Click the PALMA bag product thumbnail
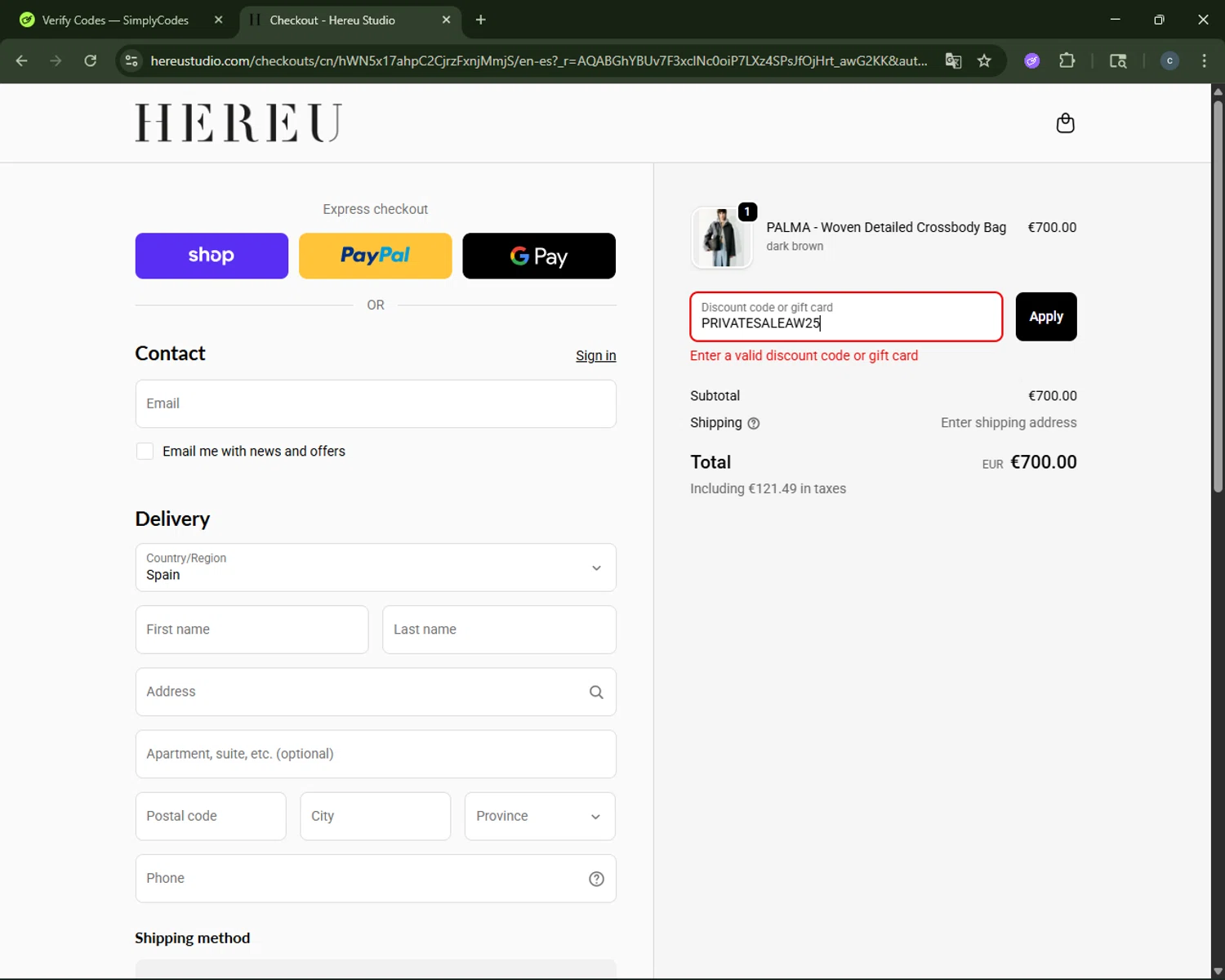The image size is (1225, 980). [x=721, y=238]
